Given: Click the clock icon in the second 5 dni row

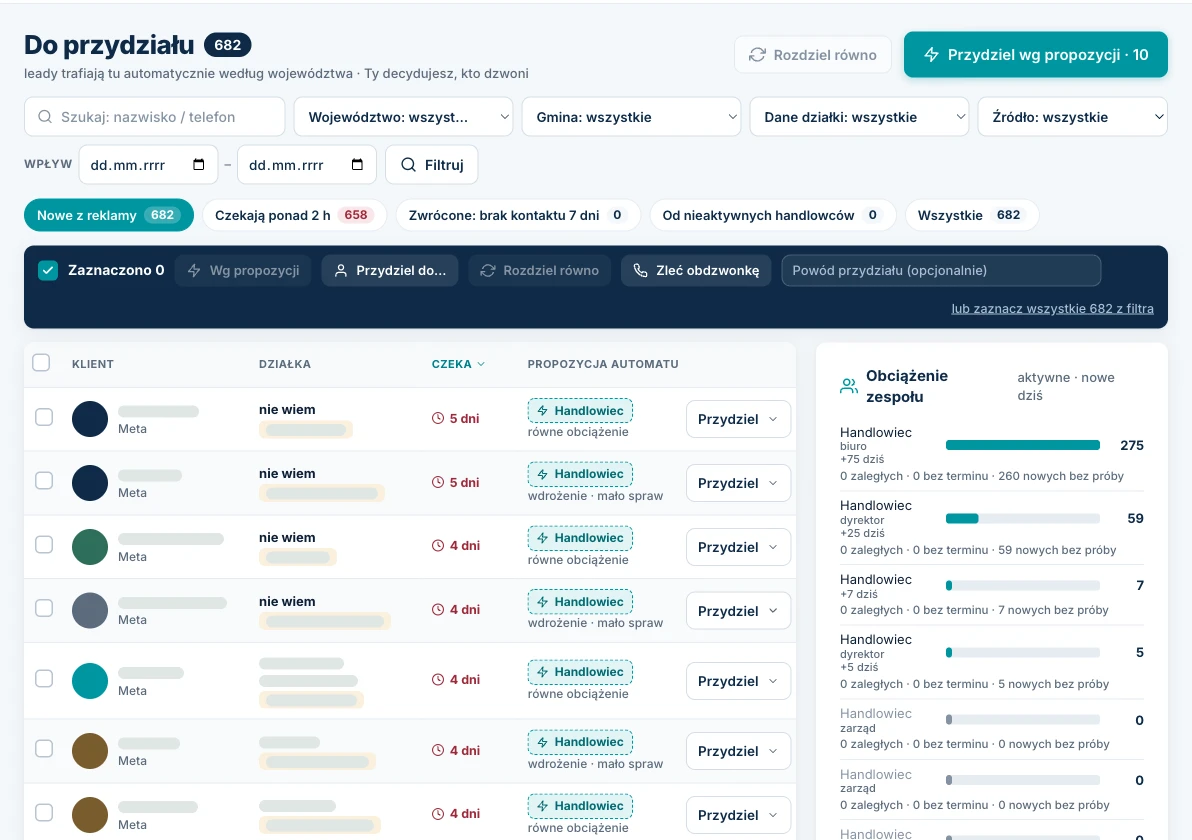Looking at the screenshot, I should (x=438, y=482).
